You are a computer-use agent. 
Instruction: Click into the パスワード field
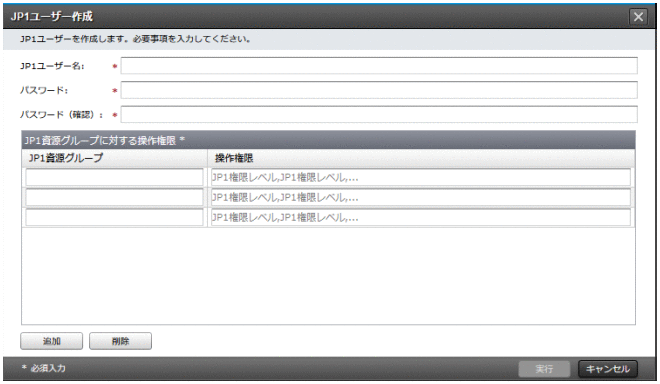(x=379, y=90)
